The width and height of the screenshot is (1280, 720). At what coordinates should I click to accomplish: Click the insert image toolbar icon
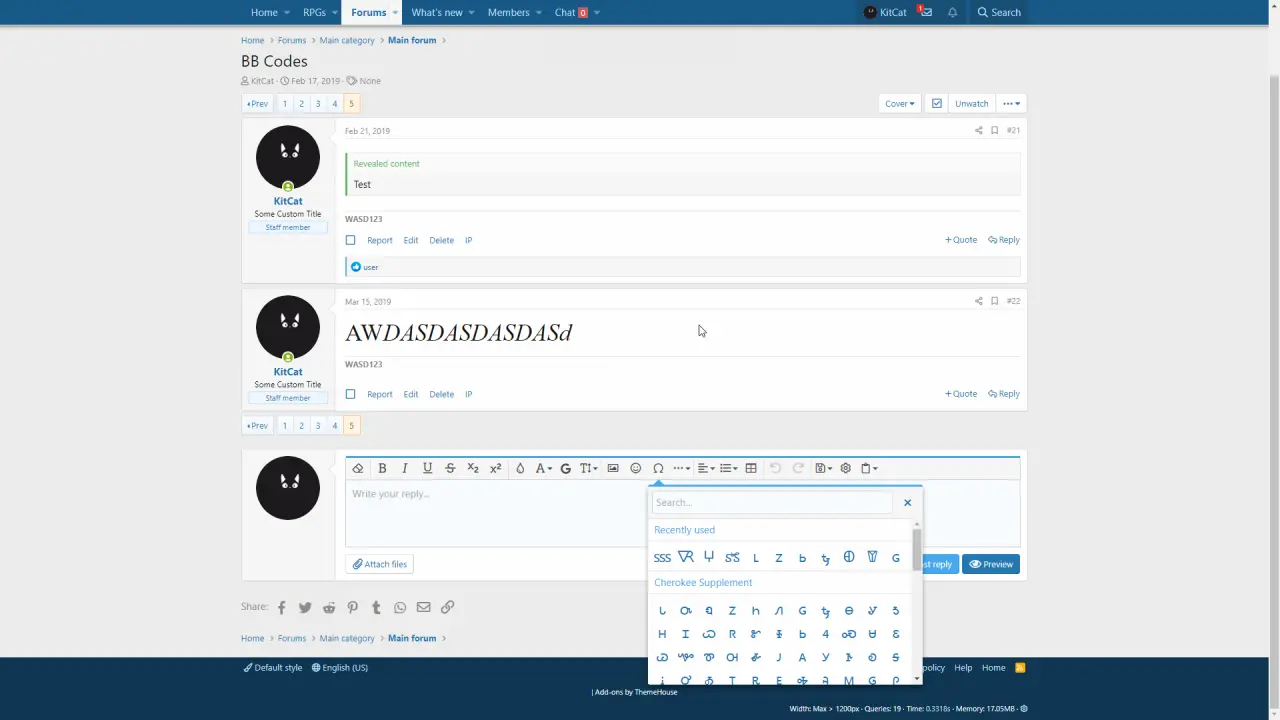[612, 468]
